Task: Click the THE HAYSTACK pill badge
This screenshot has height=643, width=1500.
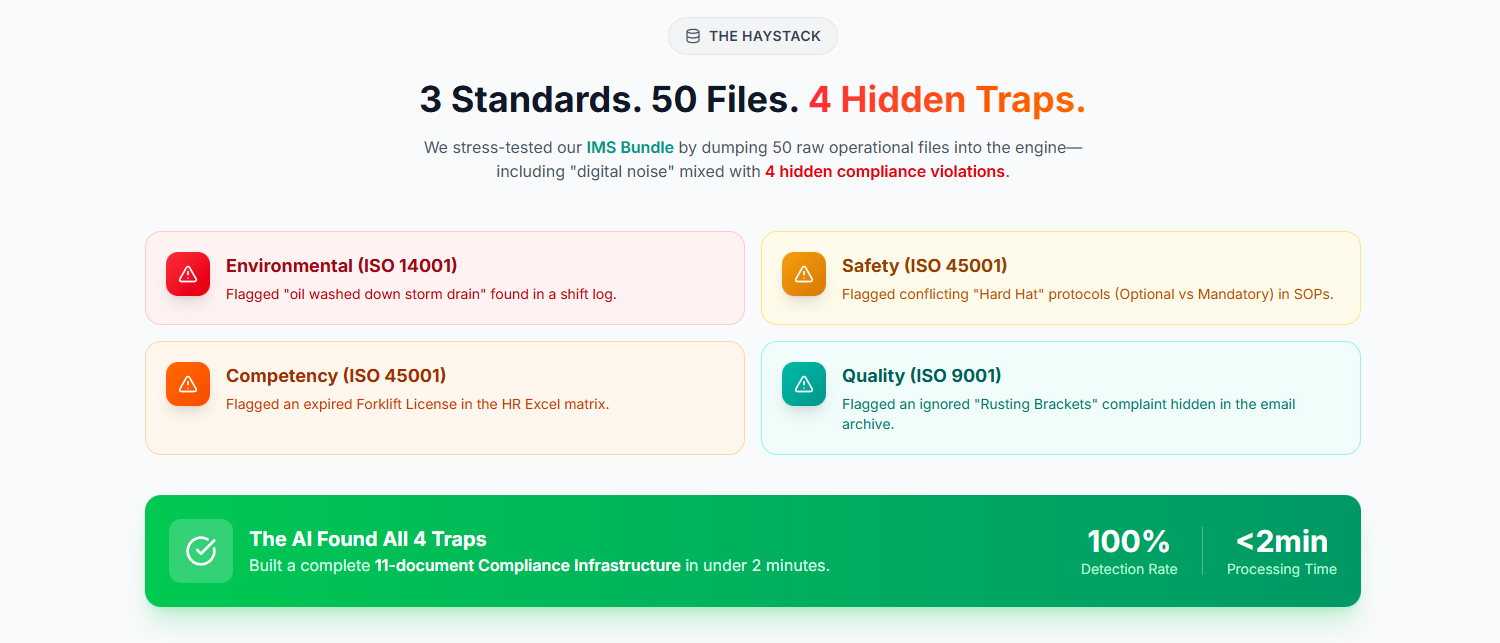Action: (x=752, y=35)
